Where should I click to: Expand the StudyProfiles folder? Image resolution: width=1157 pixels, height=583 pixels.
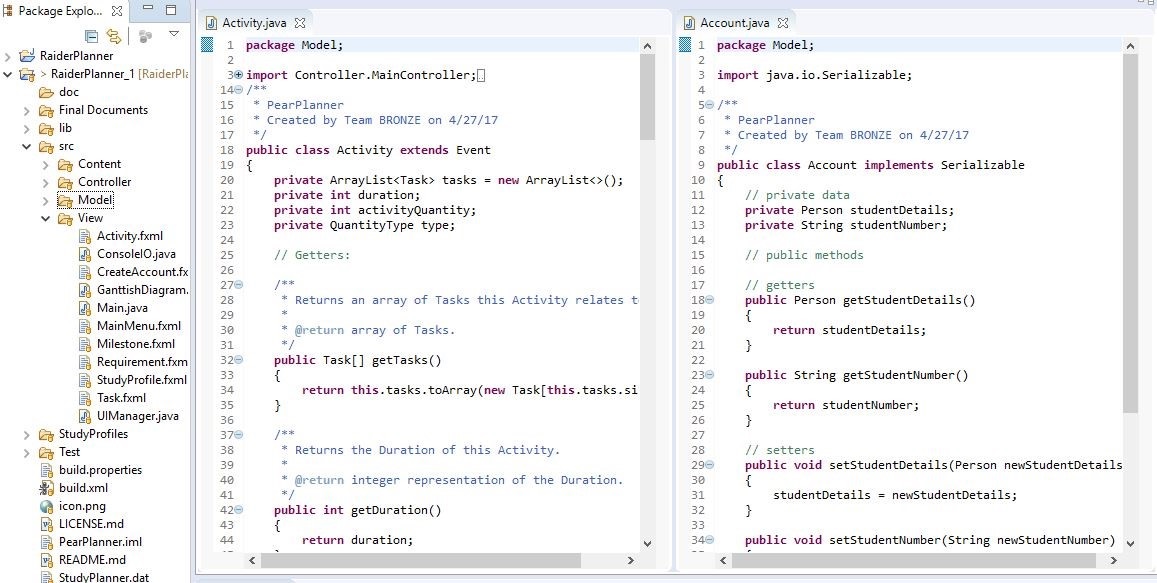point(27,434)
